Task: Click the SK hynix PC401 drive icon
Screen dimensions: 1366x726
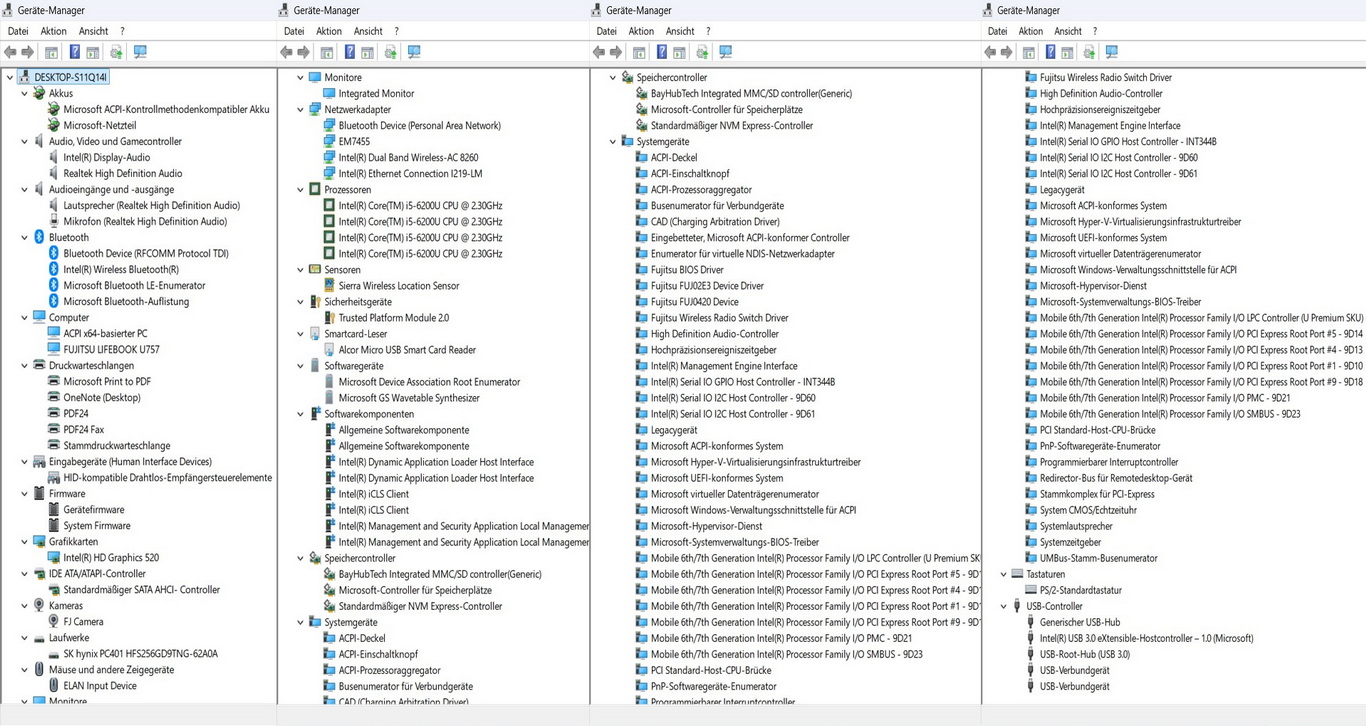Action: [54, 654]
